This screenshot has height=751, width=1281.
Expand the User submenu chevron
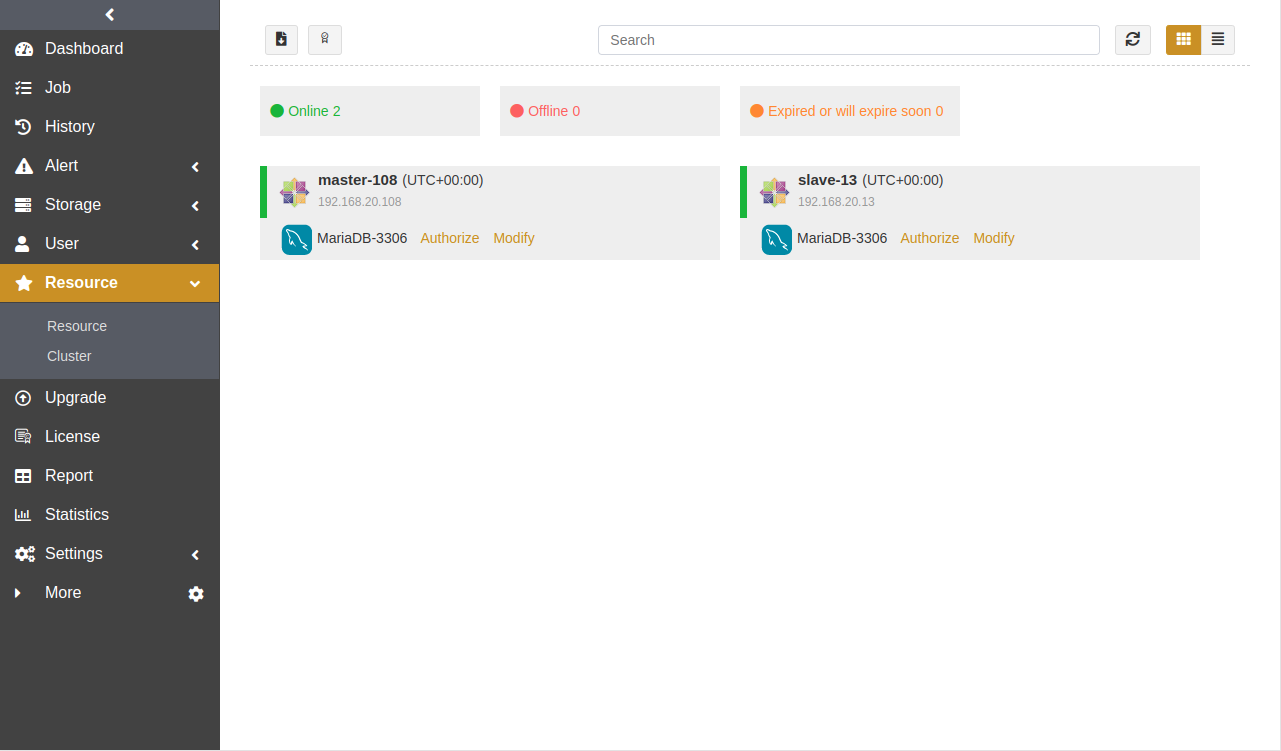[196, 245]
